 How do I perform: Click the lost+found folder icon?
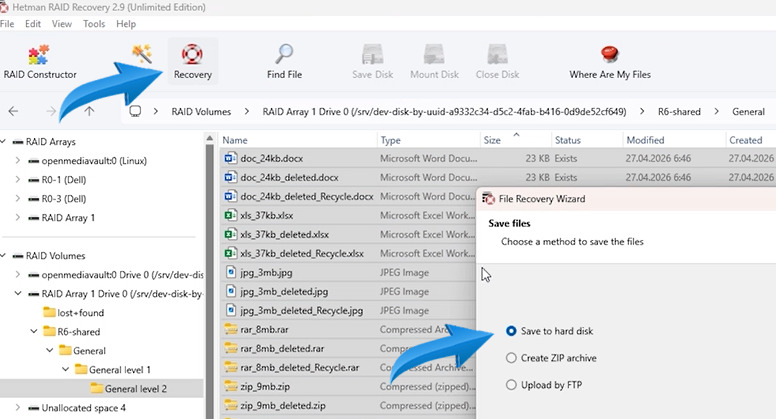49,312
